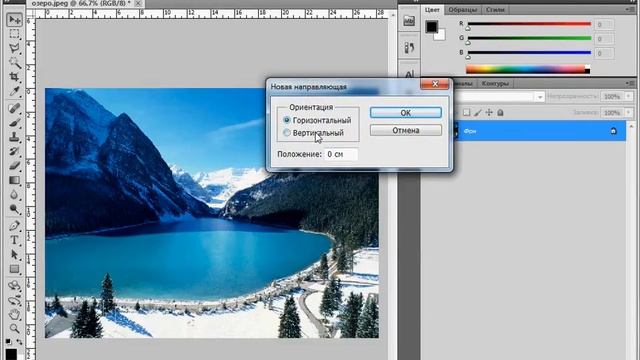640x360 pixels.
Task: Select the History Brush tool
Action: [14, 151]
